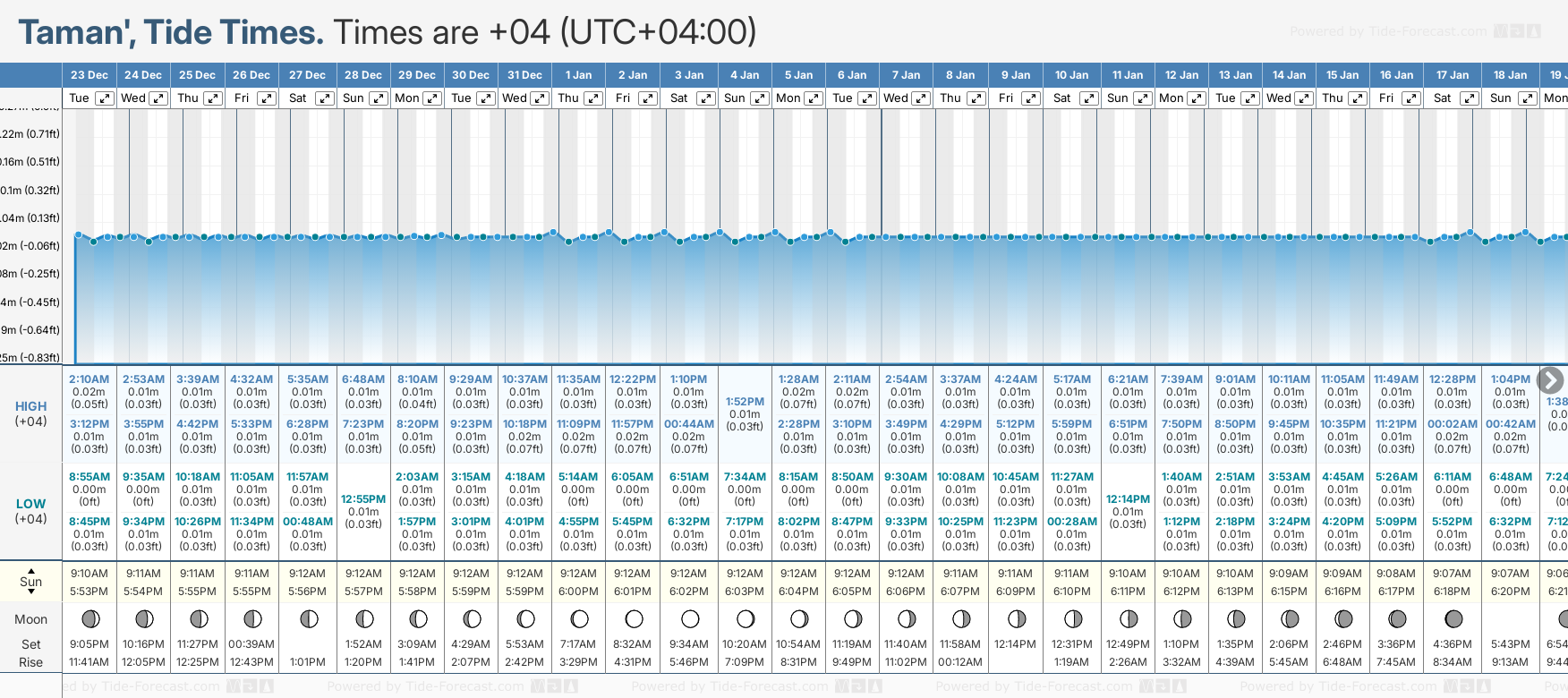The height and width of the screenshot is (698, 1568).
Task: Click the expand icon for Thu 1 Jan
Action: [593, 98]
